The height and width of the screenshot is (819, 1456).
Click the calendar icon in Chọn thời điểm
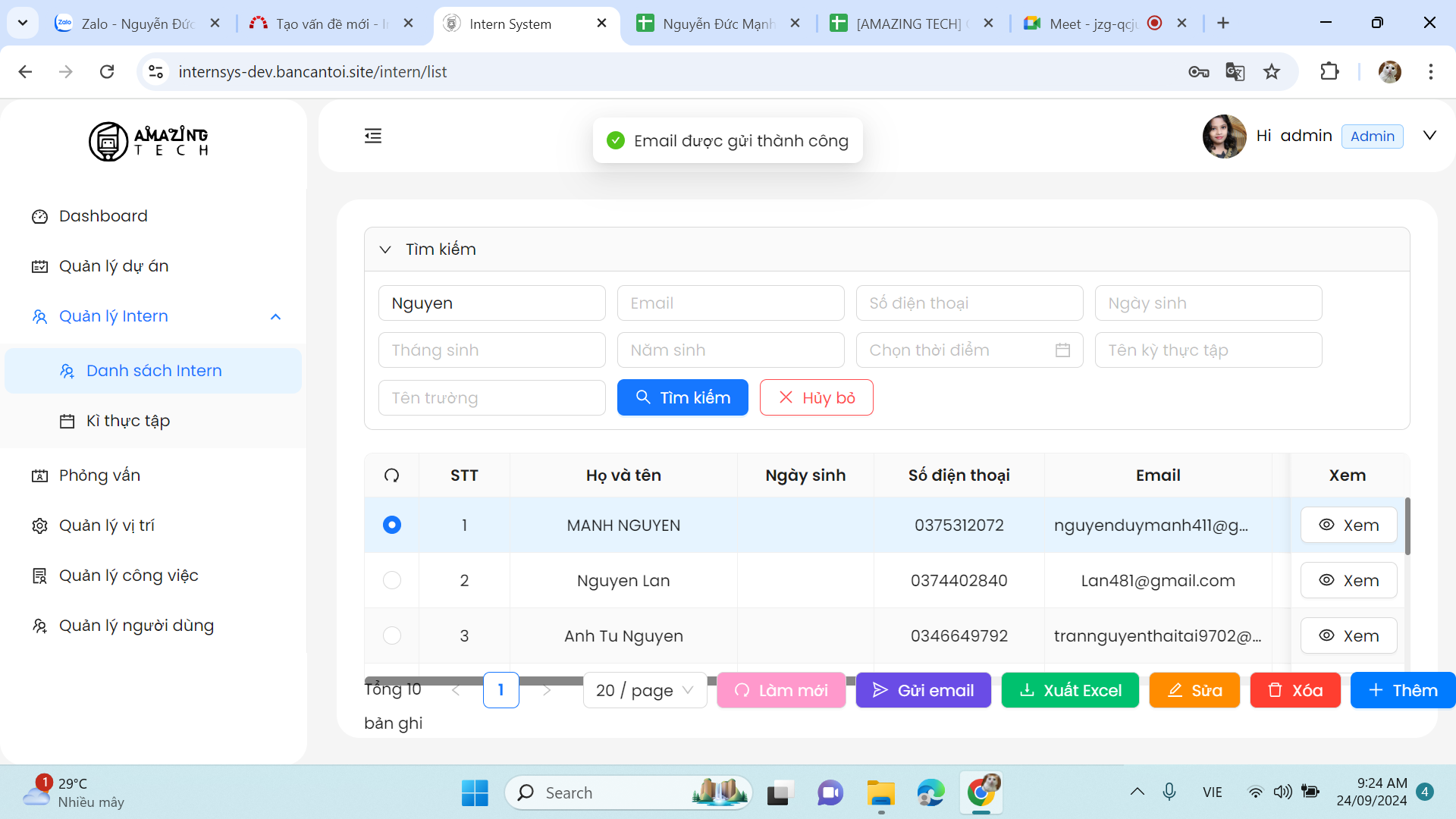[1062, 350]
